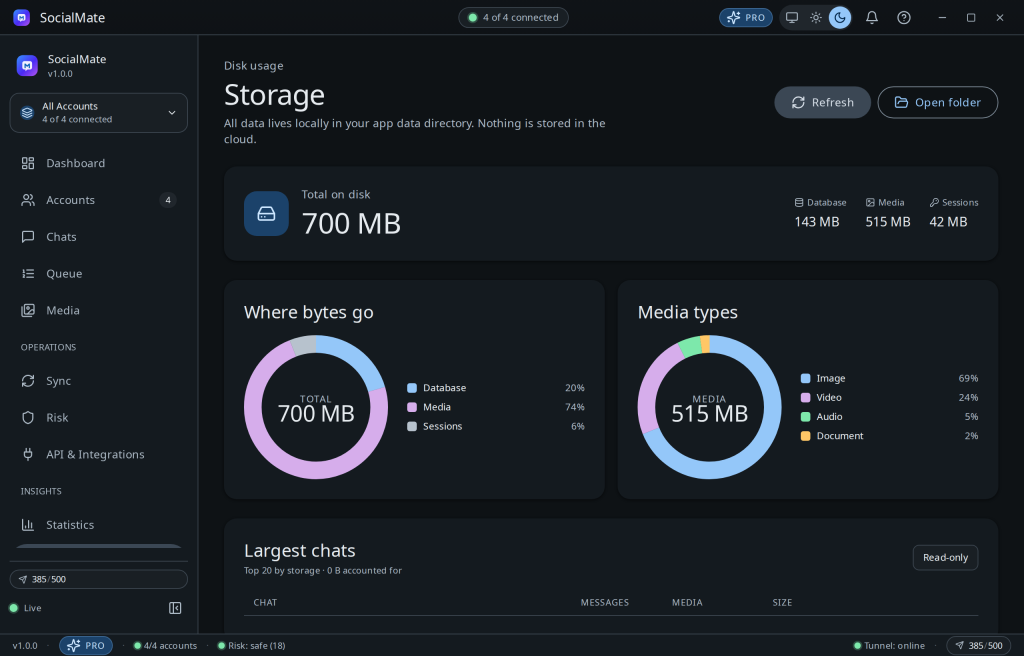Click the 74% Media percentage
1024x656 pixels.
575,407
